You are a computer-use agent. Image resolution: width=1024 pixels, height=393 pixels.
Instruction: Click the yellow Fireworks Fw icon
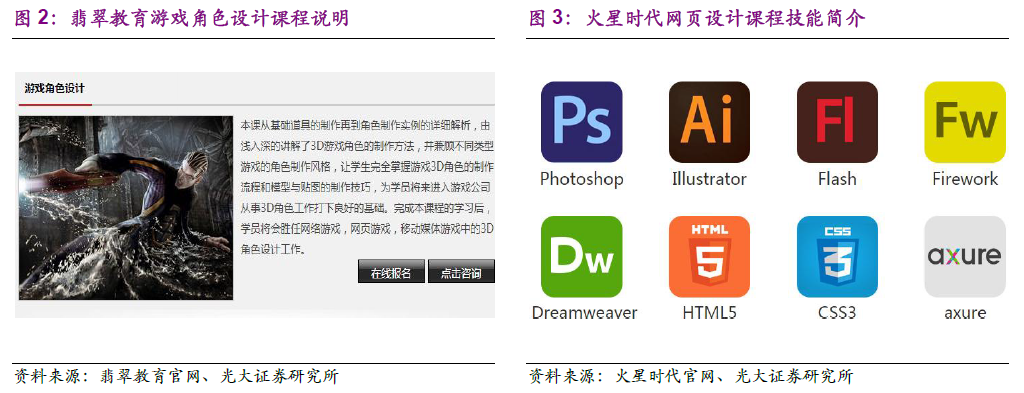[x=965, y=122]
